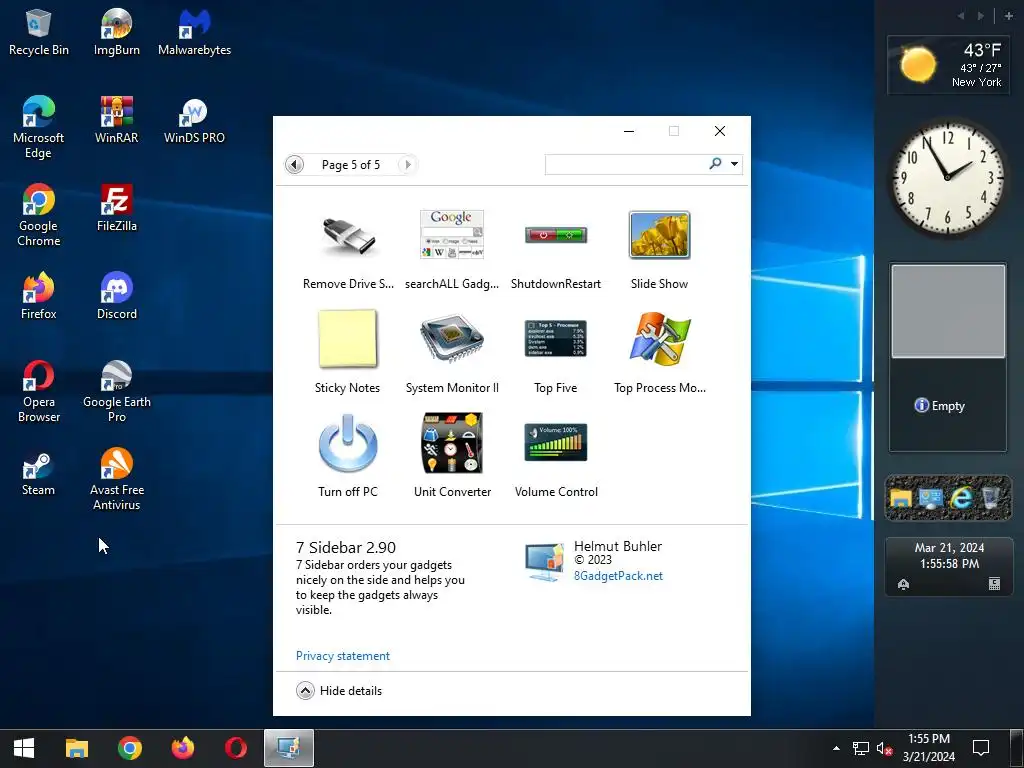
Task: Open Steam desktop shortcut
Action: 39,475
